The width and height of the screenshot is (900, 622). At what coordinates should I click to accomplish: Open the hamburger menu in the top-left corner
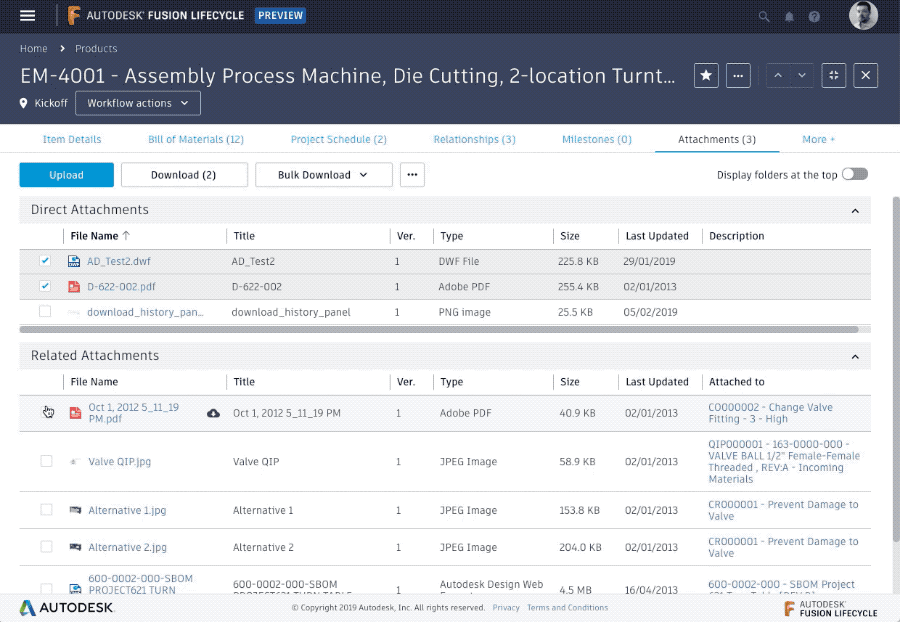coord(28,15)
